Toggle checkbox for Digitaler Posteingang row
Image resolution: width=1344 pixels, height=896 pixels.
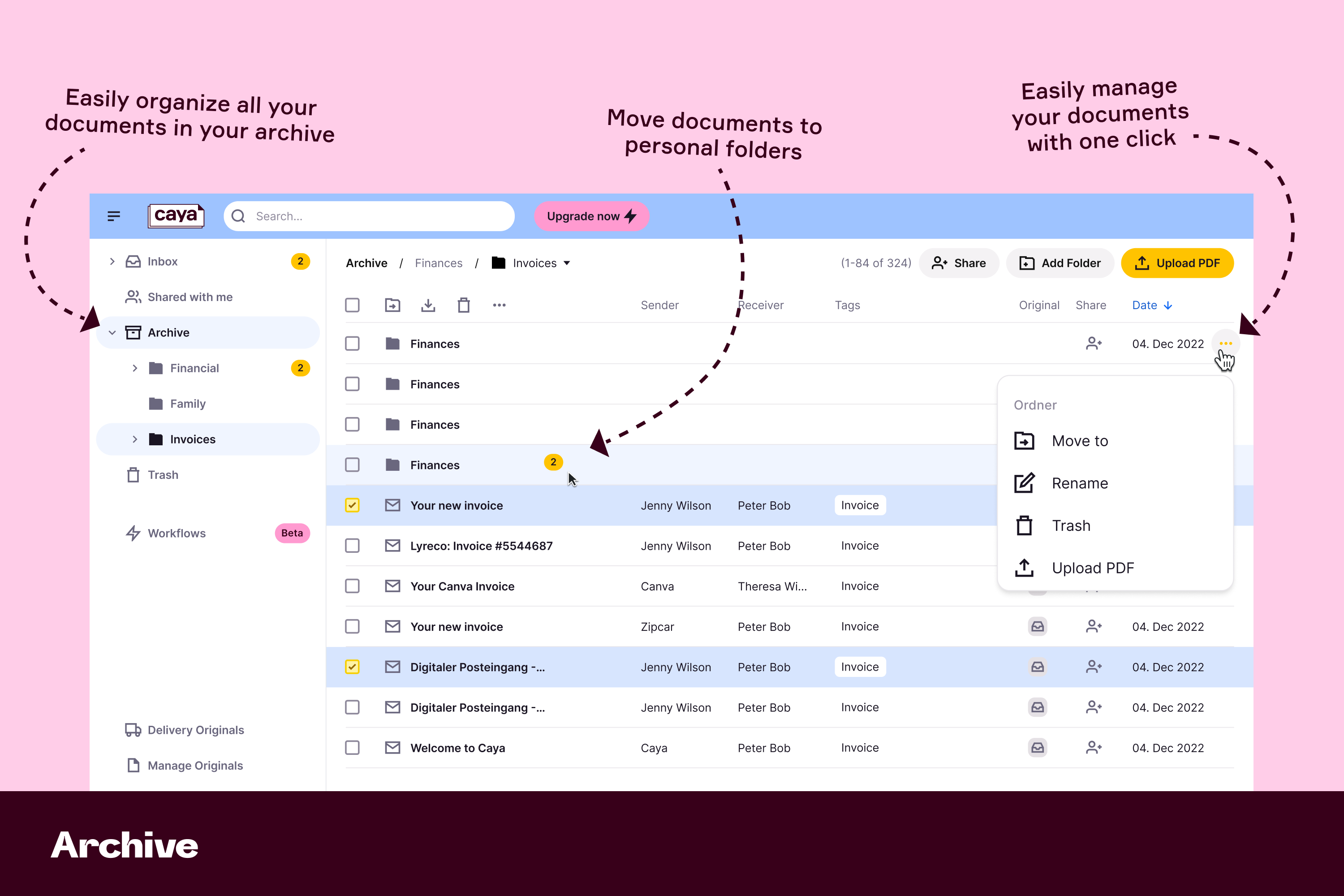353,667
